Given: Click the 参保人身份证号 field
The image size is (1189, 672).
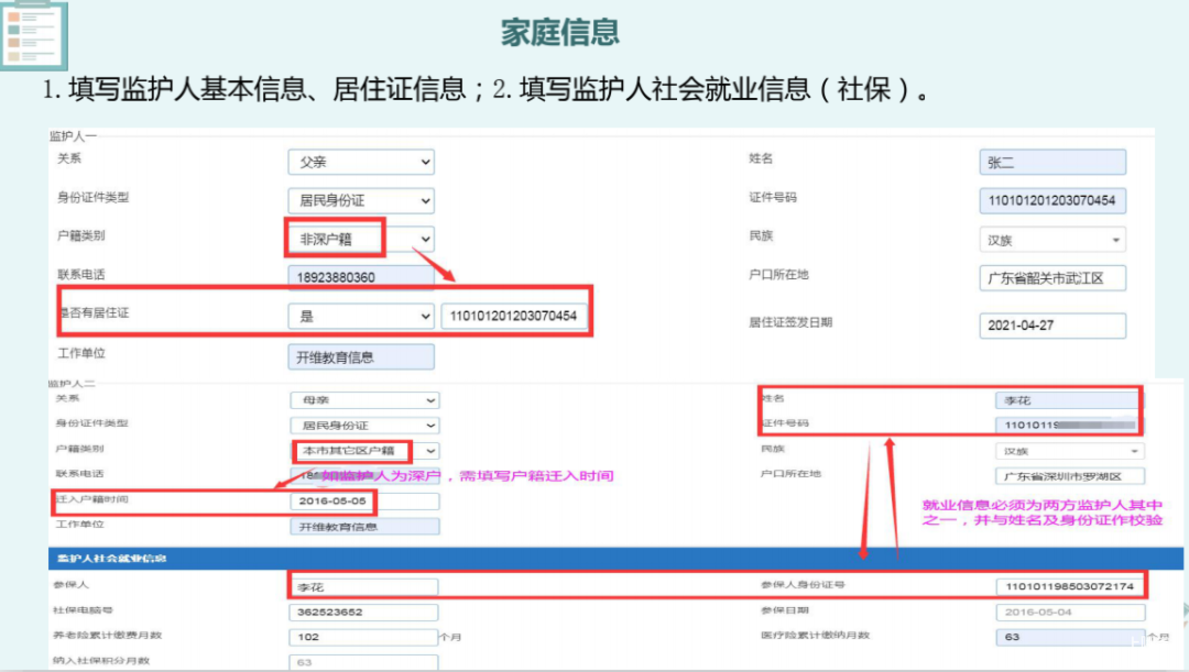Looking at the screenshot, I should click(x=1070, y=586).
